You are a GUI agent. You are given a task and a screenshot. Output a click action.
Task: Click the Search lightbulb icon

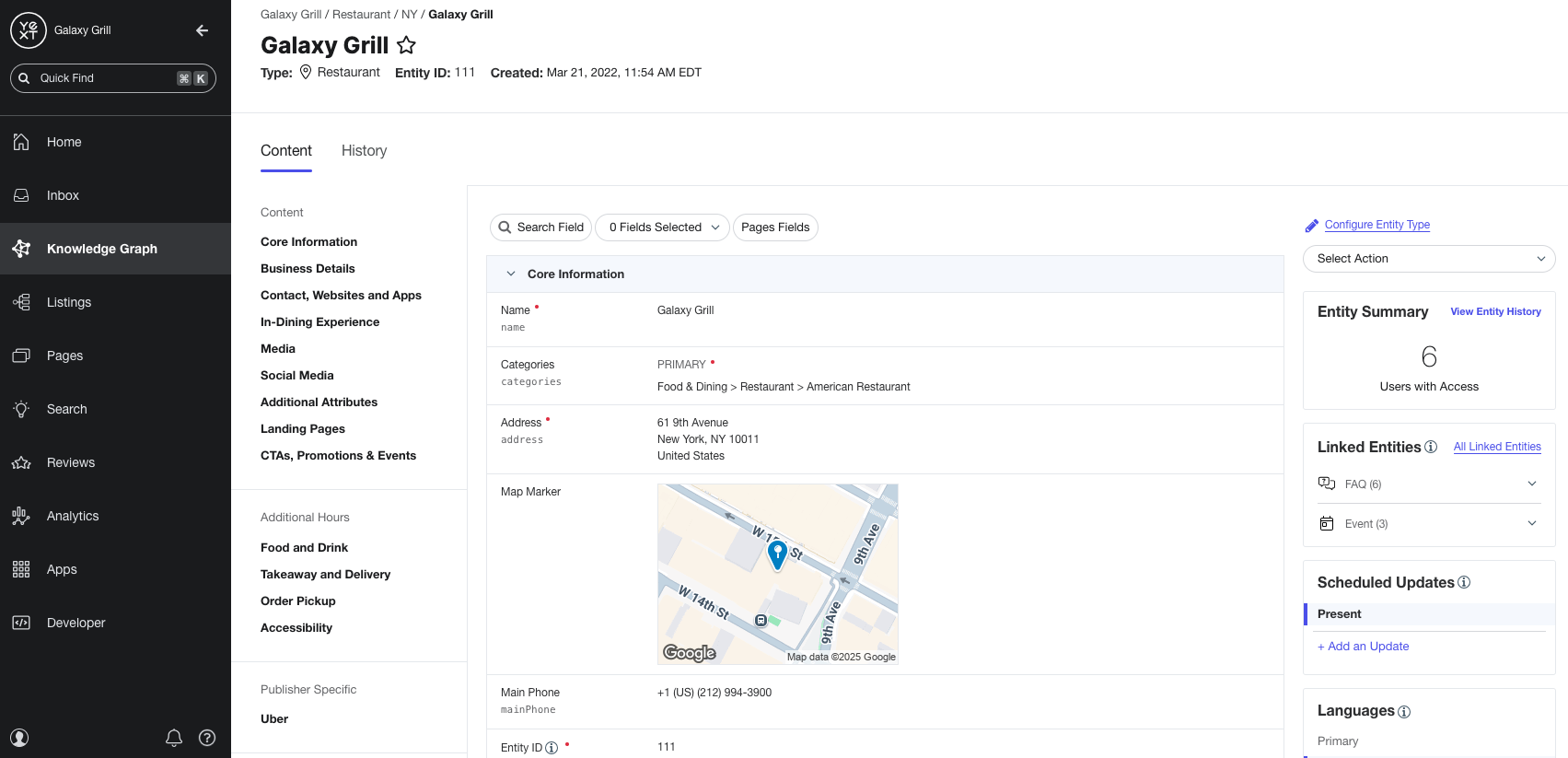(21, 409)
